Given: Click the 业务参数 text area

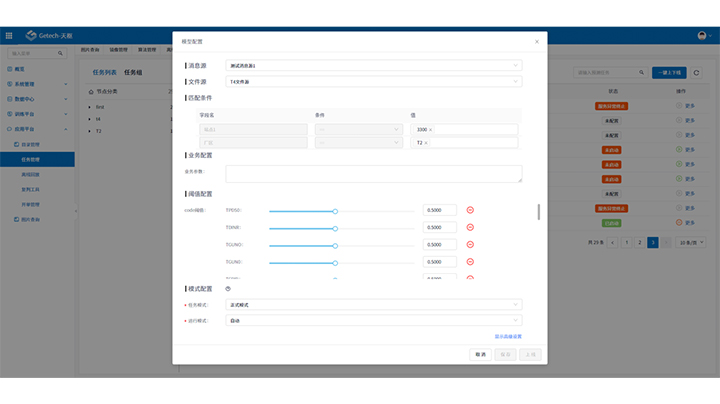Looking at the screenshot, I should point(374,174).
